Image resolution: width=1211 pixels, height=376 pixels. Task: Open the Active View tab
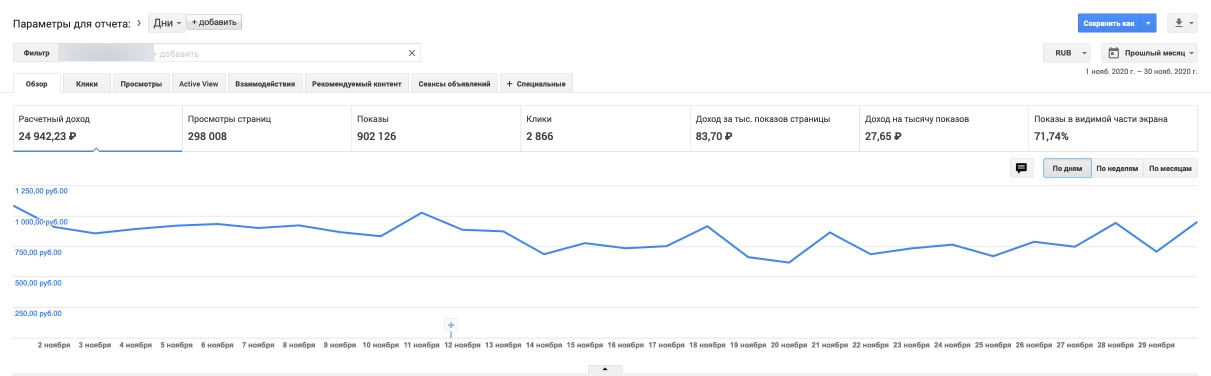click(x=199, y=84)
